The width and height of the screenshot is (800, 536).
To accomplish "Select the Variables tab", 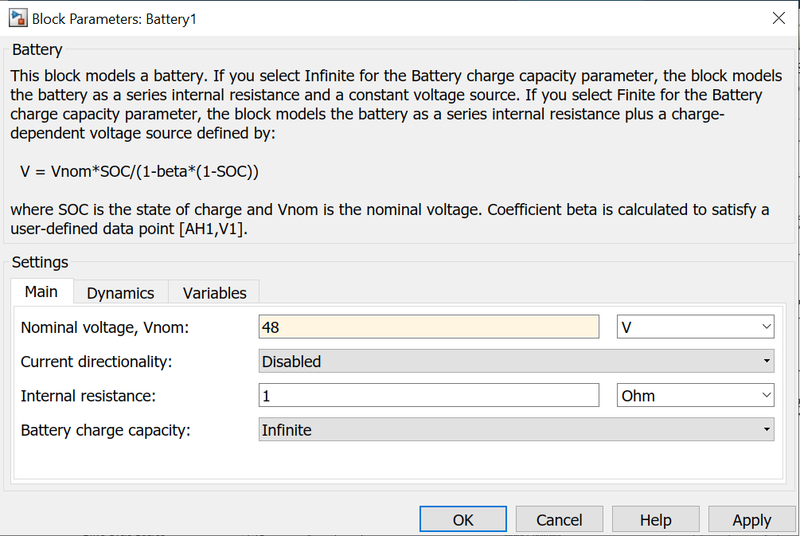I will pyautogui.click(x=214, y=293).
